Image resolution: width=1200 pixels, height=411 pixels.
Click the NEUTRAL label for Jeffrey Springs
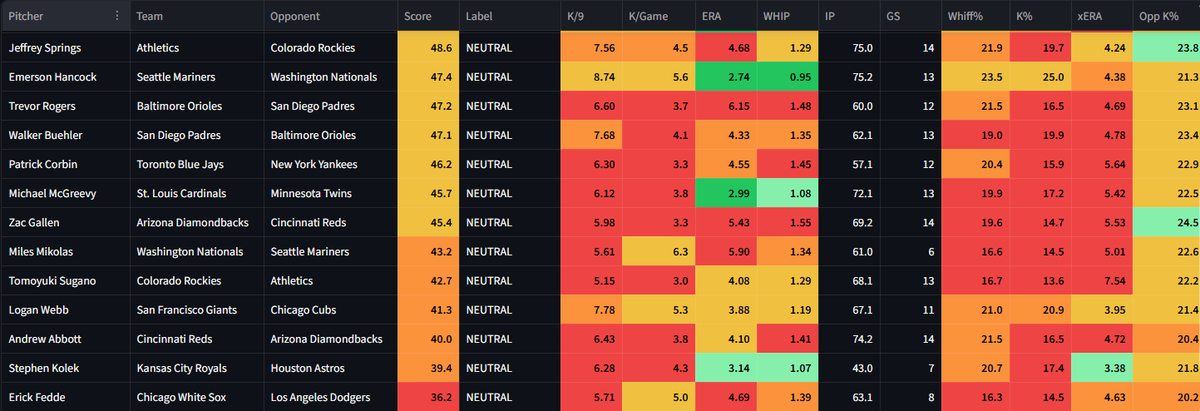coord(509,47)
